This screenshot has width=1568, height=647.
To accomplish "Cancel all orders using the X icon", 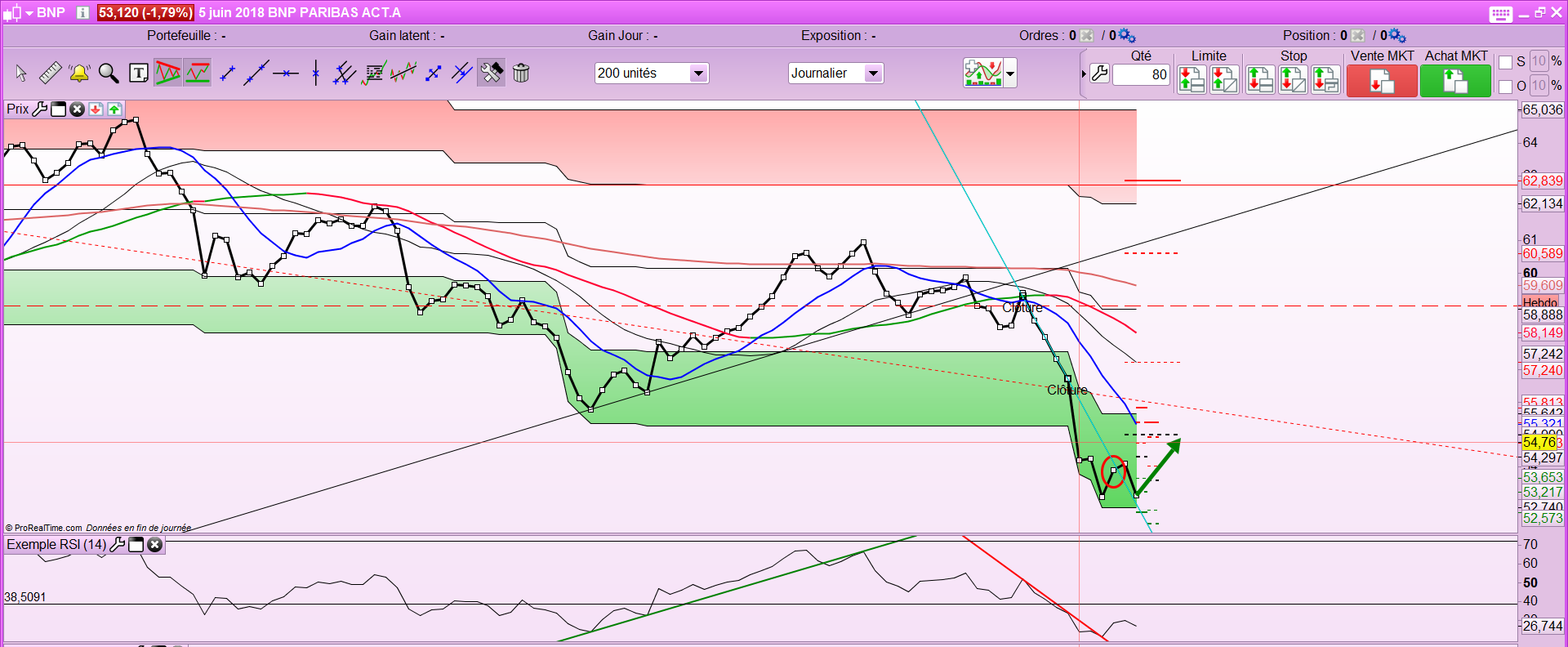I will coord(1086,36).
